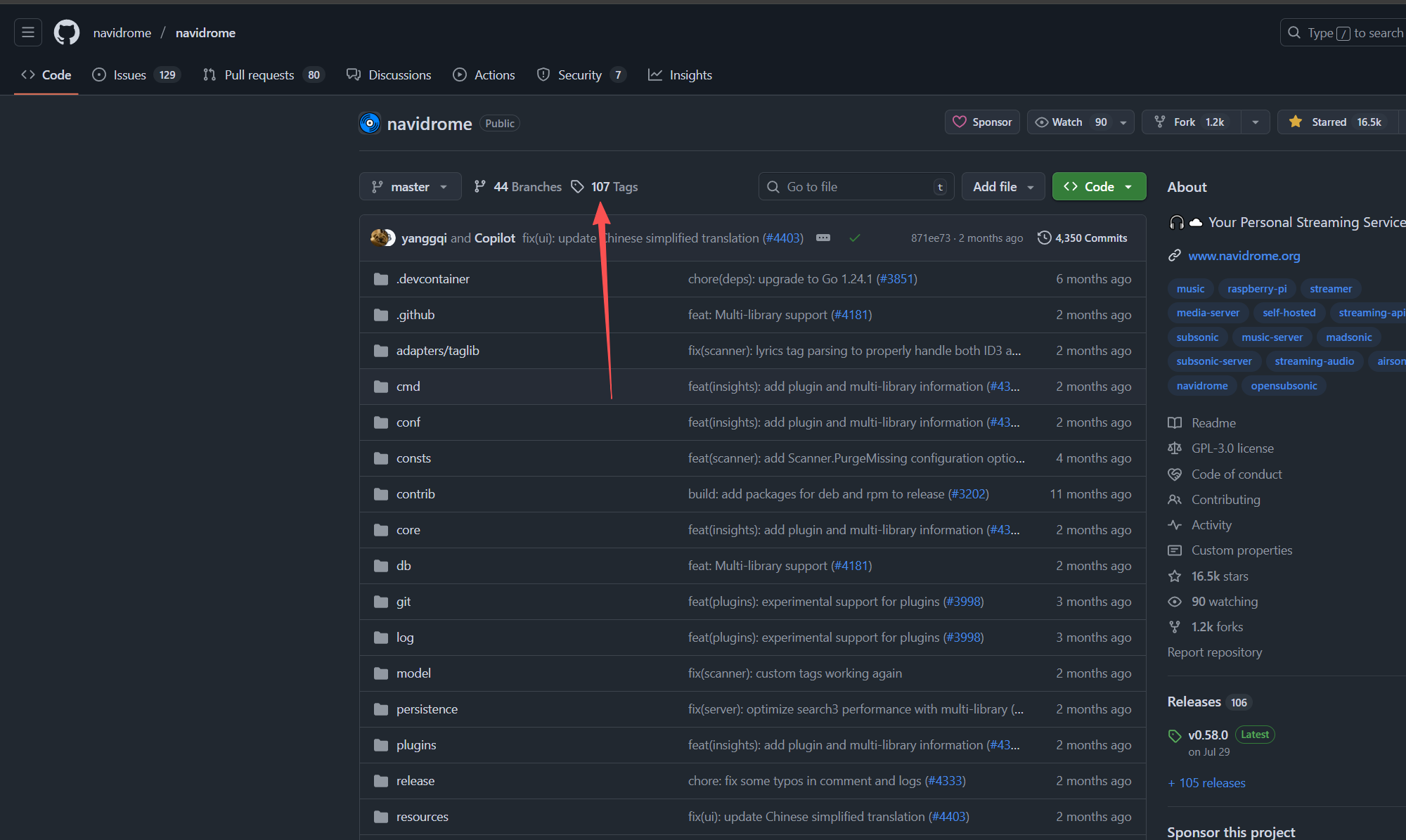Screen dimensions: 1406x840
Task: Click the GitHub logo icon
Action: pos(67,32)
